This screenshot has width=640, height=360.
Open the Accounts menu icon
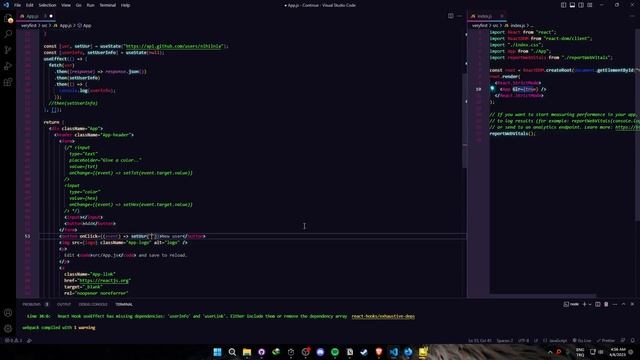(8, 313)
